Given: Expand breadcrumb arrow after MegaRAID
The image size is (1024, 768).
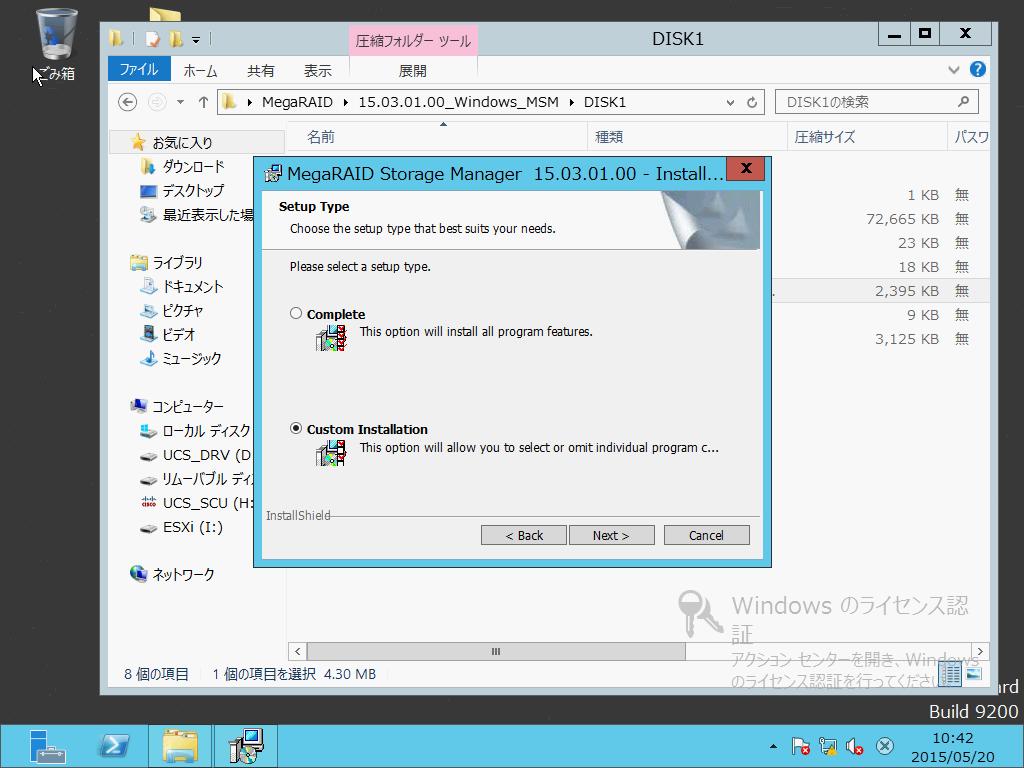Looking at the screenshot, I should pyautogui.click(x=345, y=103).
